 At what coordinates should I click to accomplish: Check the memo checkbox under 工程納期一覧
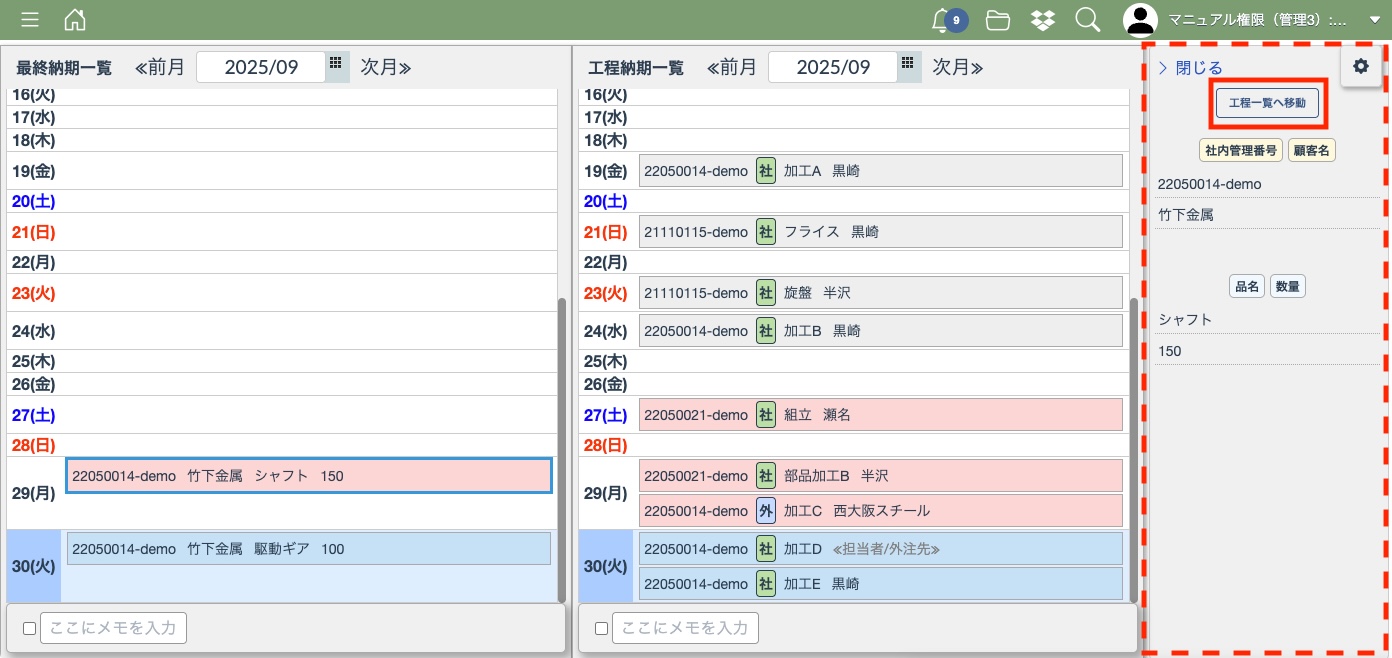click(x=601, y=628)
